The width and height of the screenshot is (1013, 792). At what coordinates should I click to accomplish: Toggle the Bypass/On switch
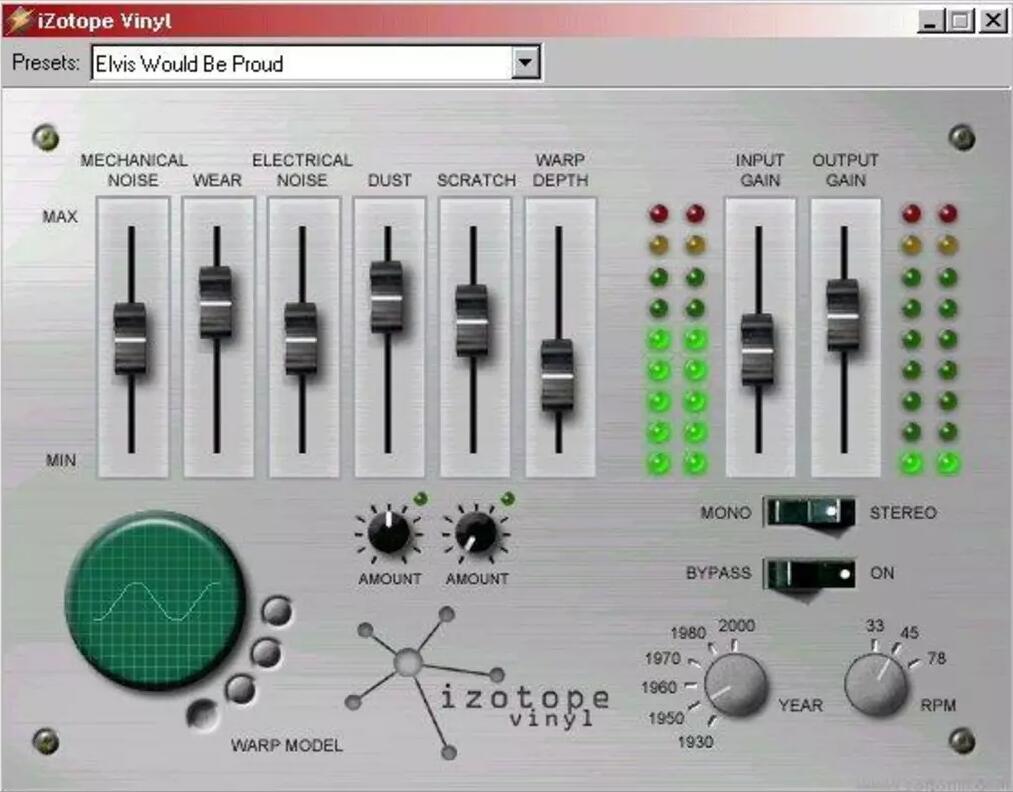pos(809,574)
